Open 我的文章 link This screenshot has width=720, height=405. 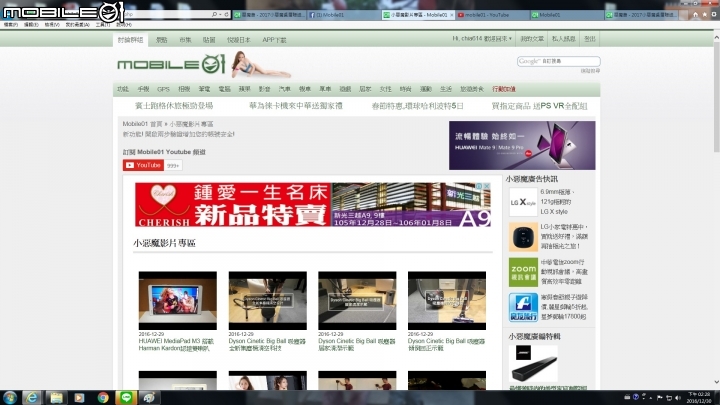coord(532,39)
